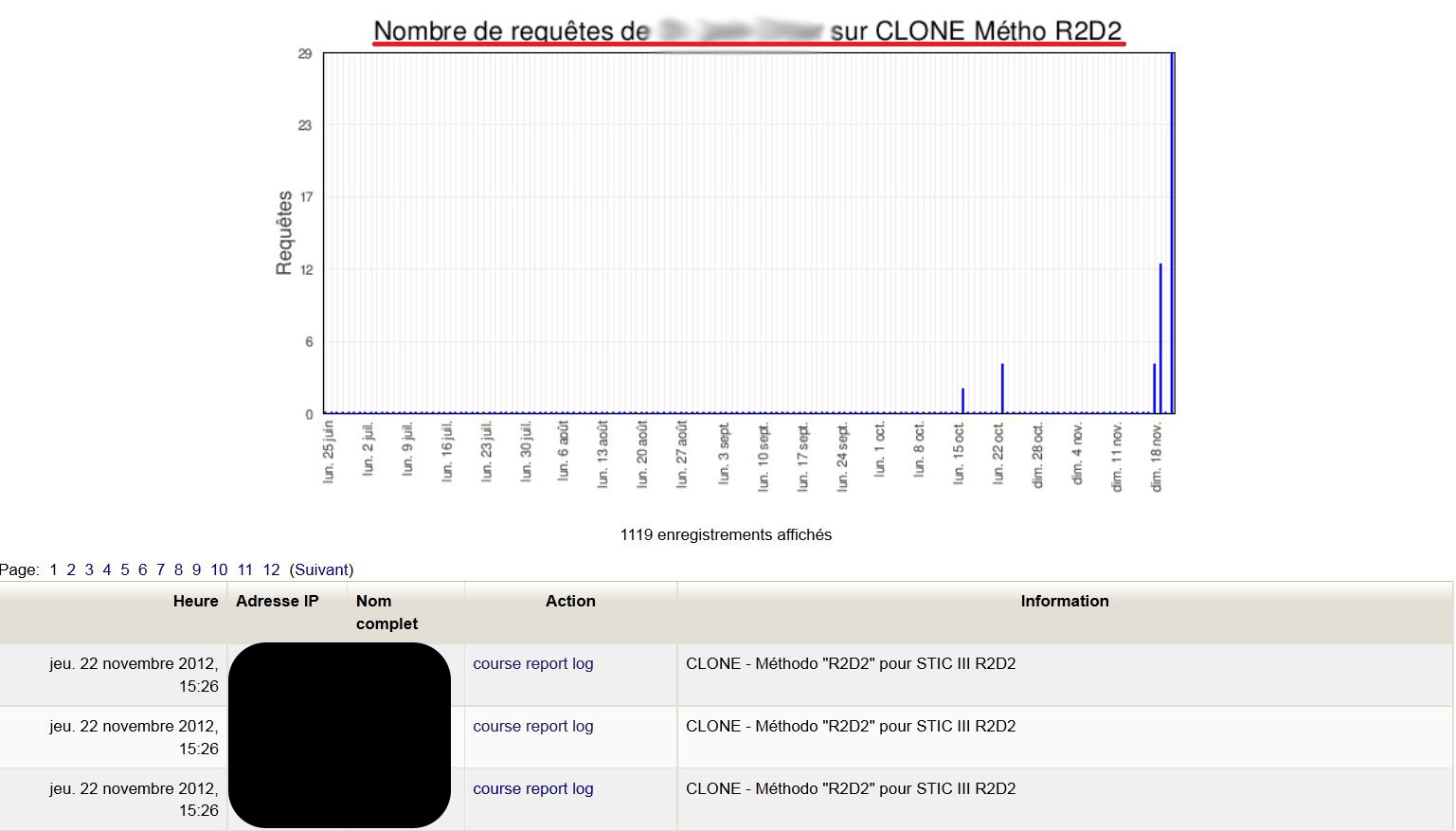Navigate to page 11 of the log
This screenshot has height=831, width=1456.
point(245,569)
